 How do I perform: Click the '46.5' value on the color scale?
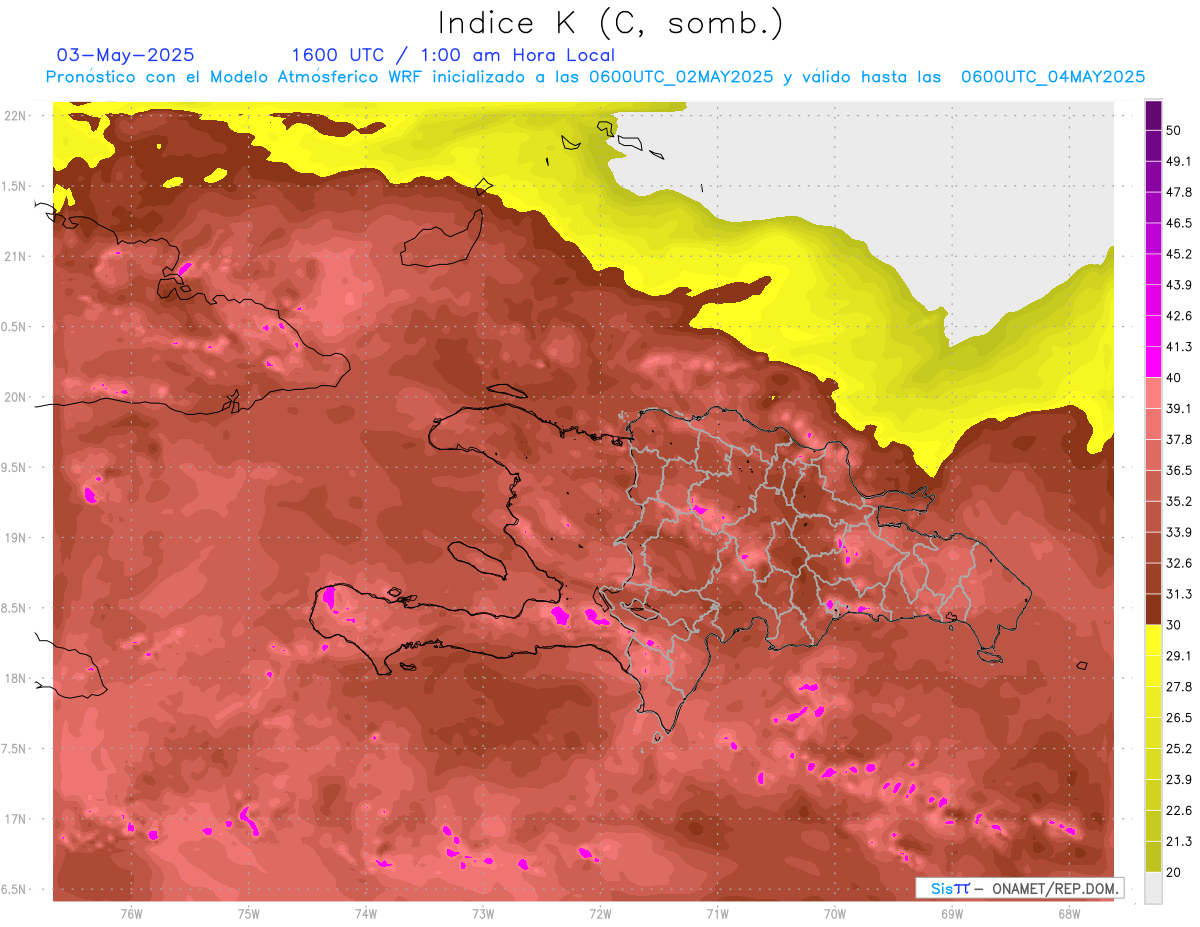(1180, 223)
